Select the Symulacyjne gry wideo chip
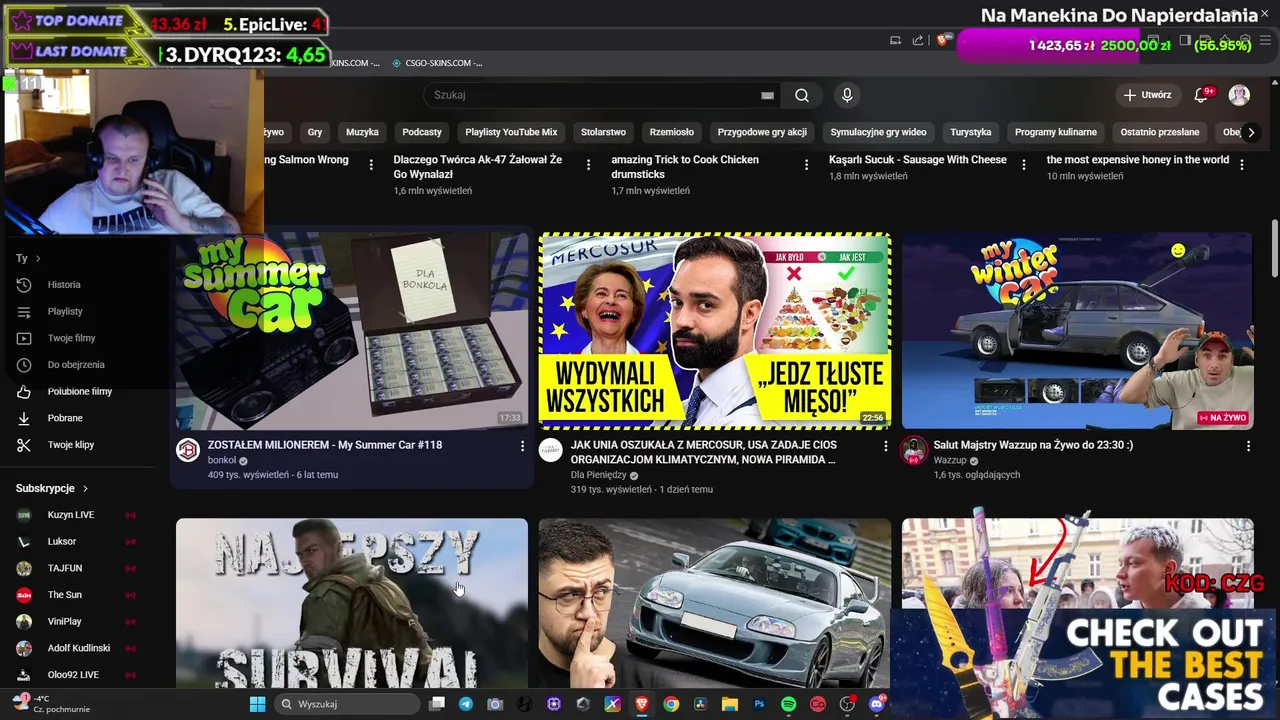The height and width of the screenshot is (720, 1280). [x=878, y=132]
